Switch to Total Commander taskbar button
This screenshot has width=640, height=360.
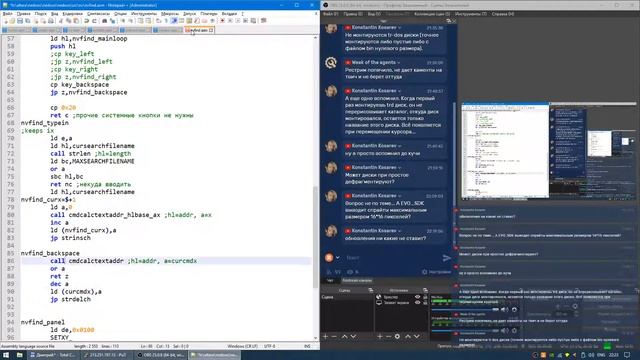coord(53,355)
